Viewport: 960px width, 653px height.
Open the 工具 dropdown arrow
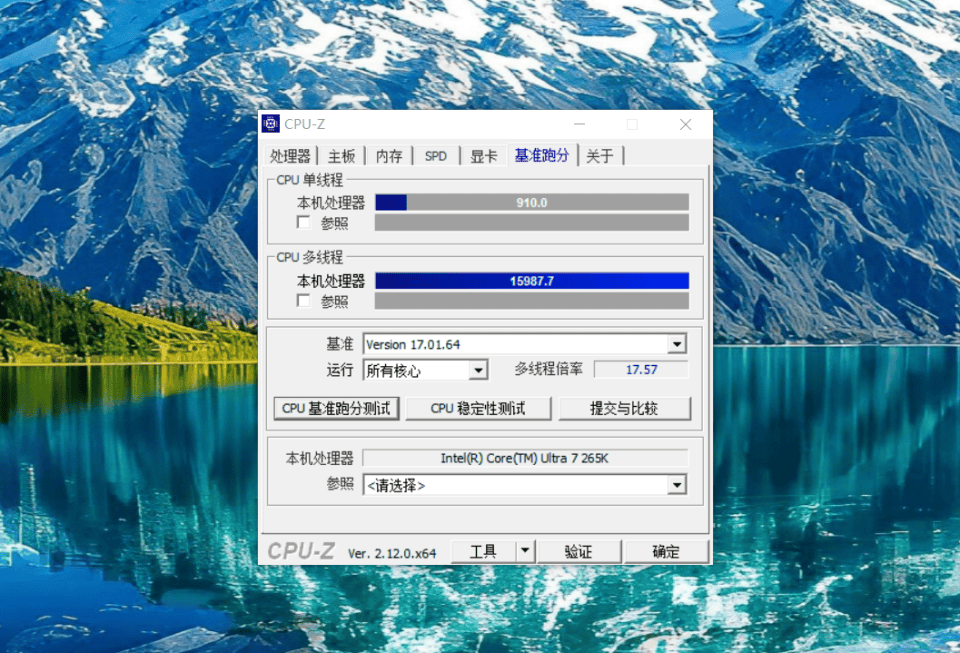tap(525, 551)
